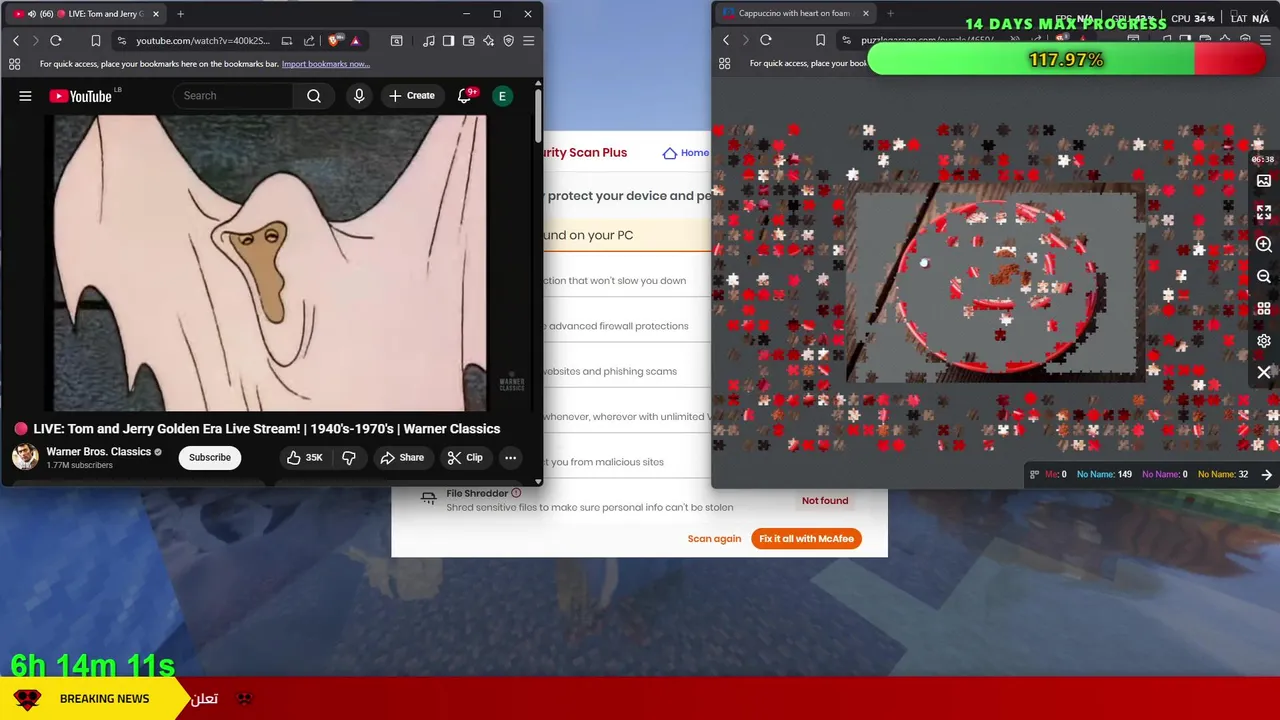
Task: Click the File Shredder info icon
Action: pos(516,493)
